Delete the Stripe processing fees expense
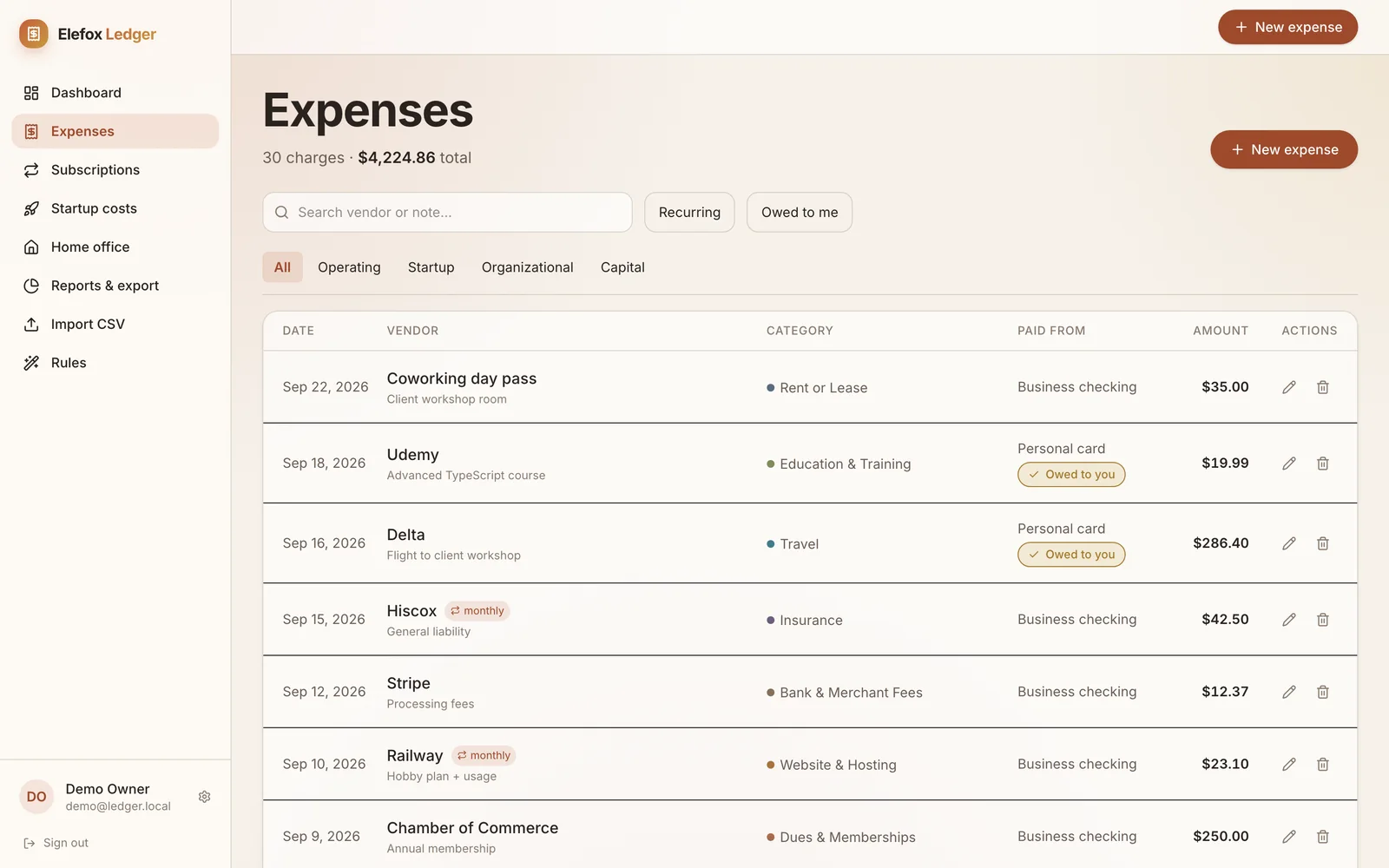The width and height of the screenshot is (1389, 868). coord(1323,692)
